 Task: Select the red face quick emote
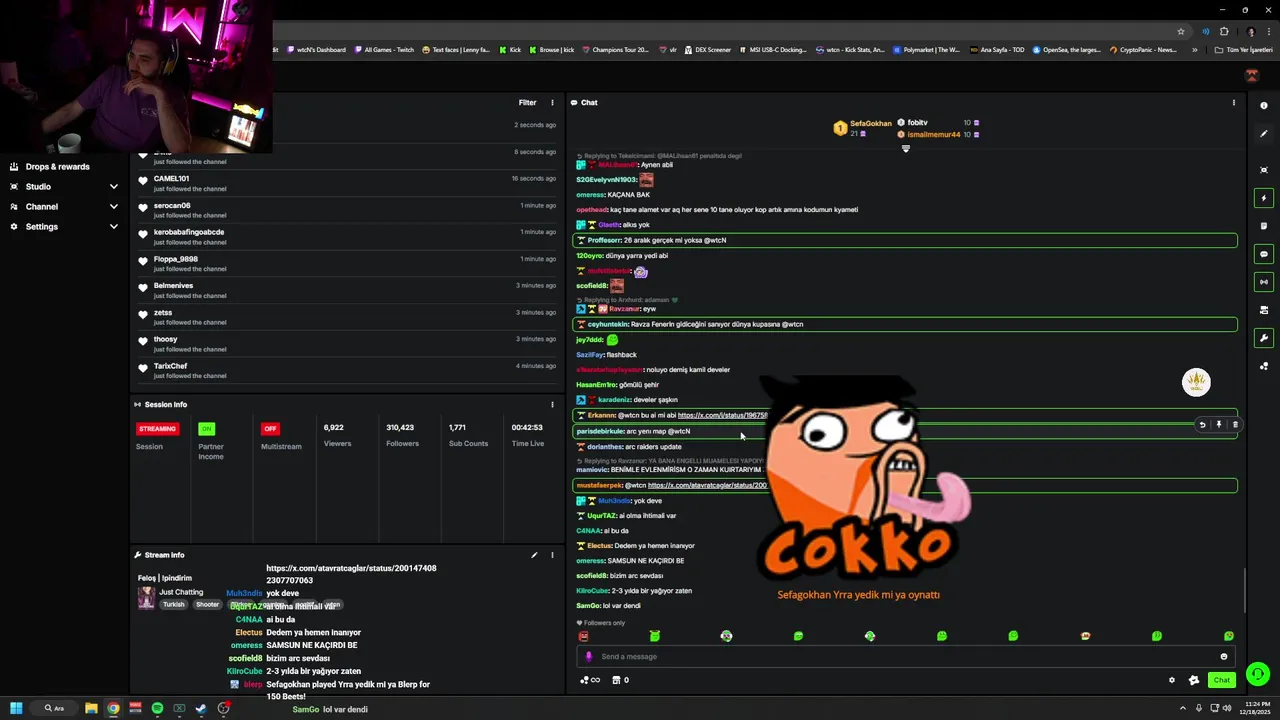click(583, 636)
